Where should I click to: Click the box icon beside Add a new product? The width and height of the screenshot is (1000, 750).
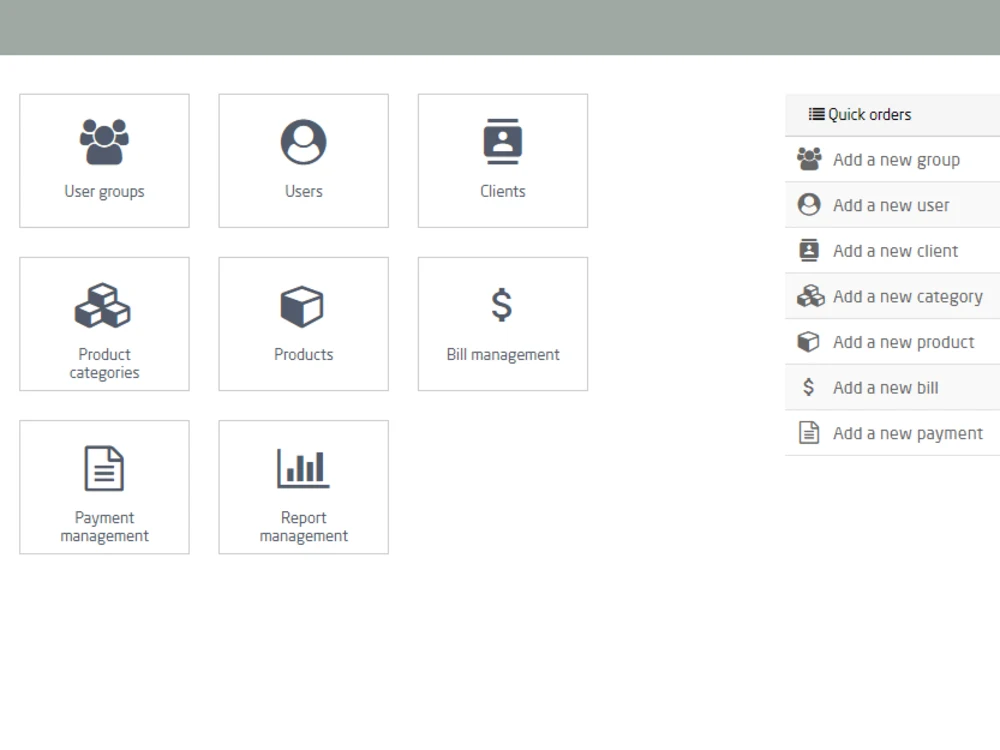click(x=809, y=342)
